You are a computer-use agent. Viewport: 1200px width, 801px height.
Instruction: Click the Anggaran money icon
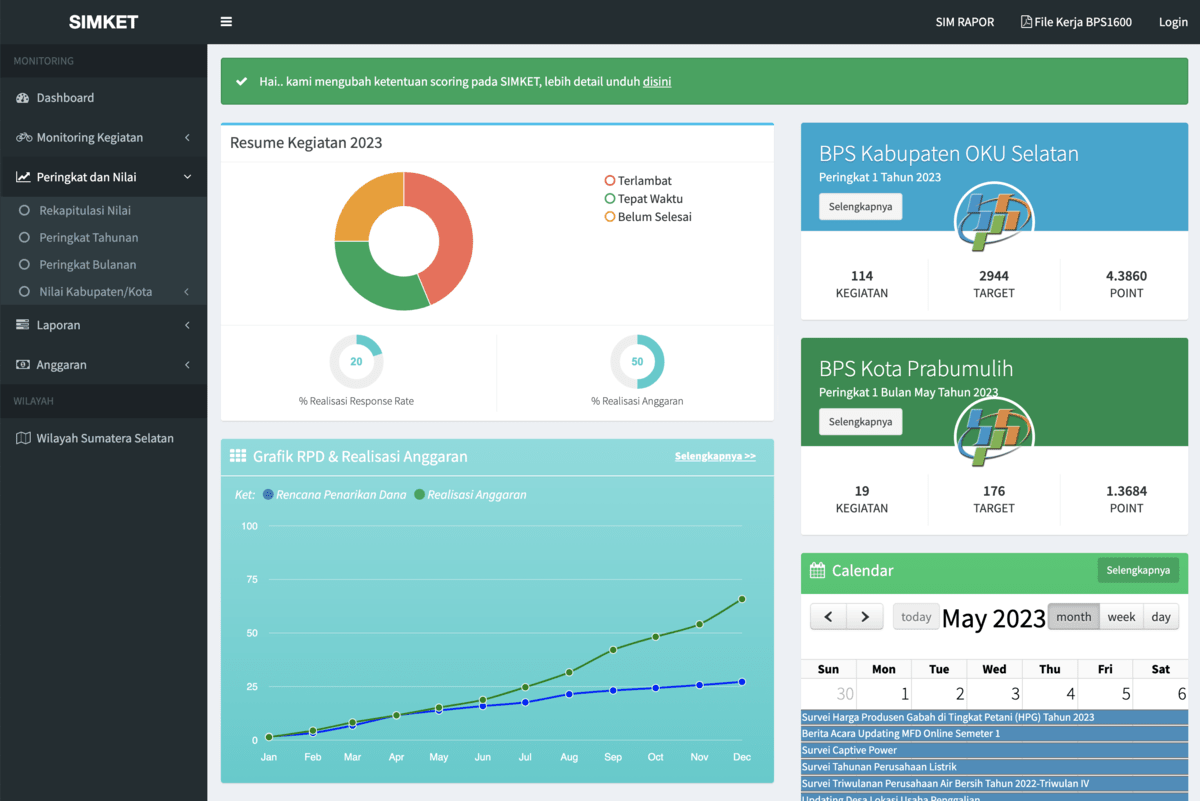pyautogui.click(x=23, y=365)
